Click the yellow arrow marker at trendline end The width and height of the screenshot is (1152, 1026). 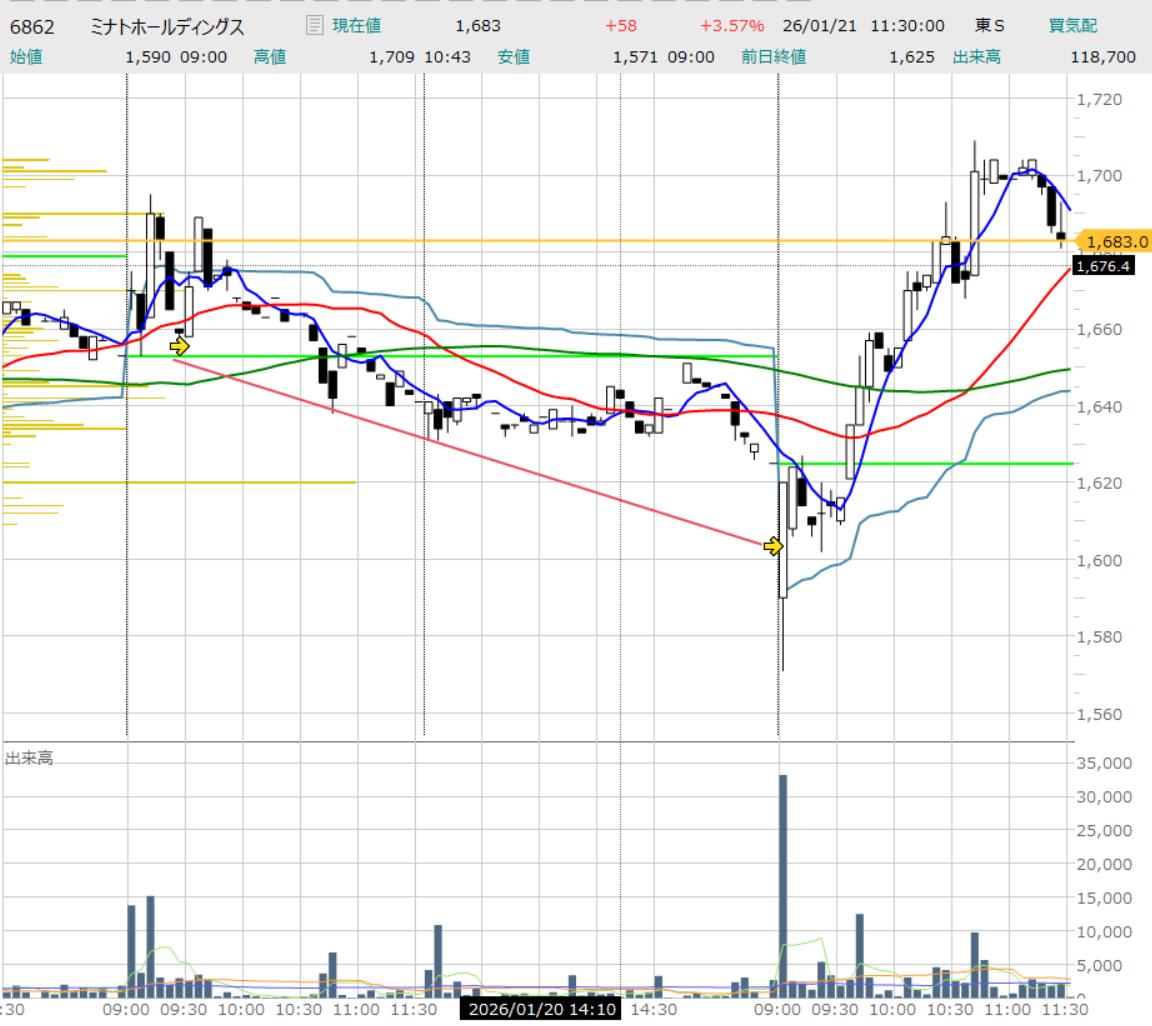click(773, 546)
